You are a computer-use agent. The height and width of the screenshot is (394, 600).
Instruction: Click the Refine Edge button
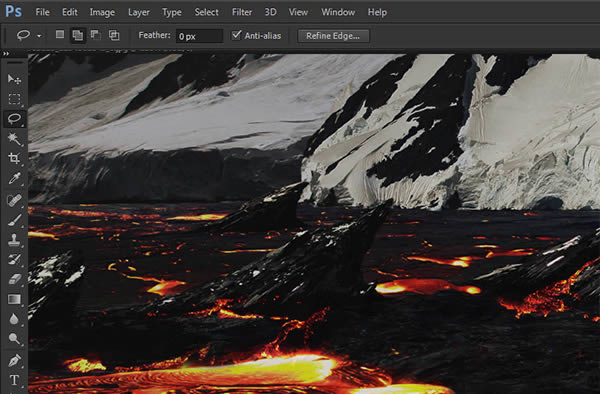click(x=333, y=36)
